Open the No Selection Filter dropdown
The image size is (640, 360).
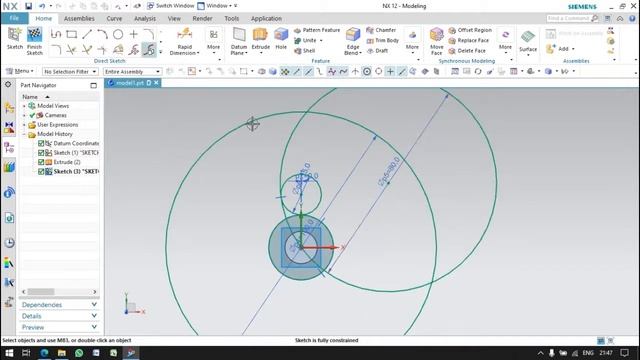tap(70, 71)
